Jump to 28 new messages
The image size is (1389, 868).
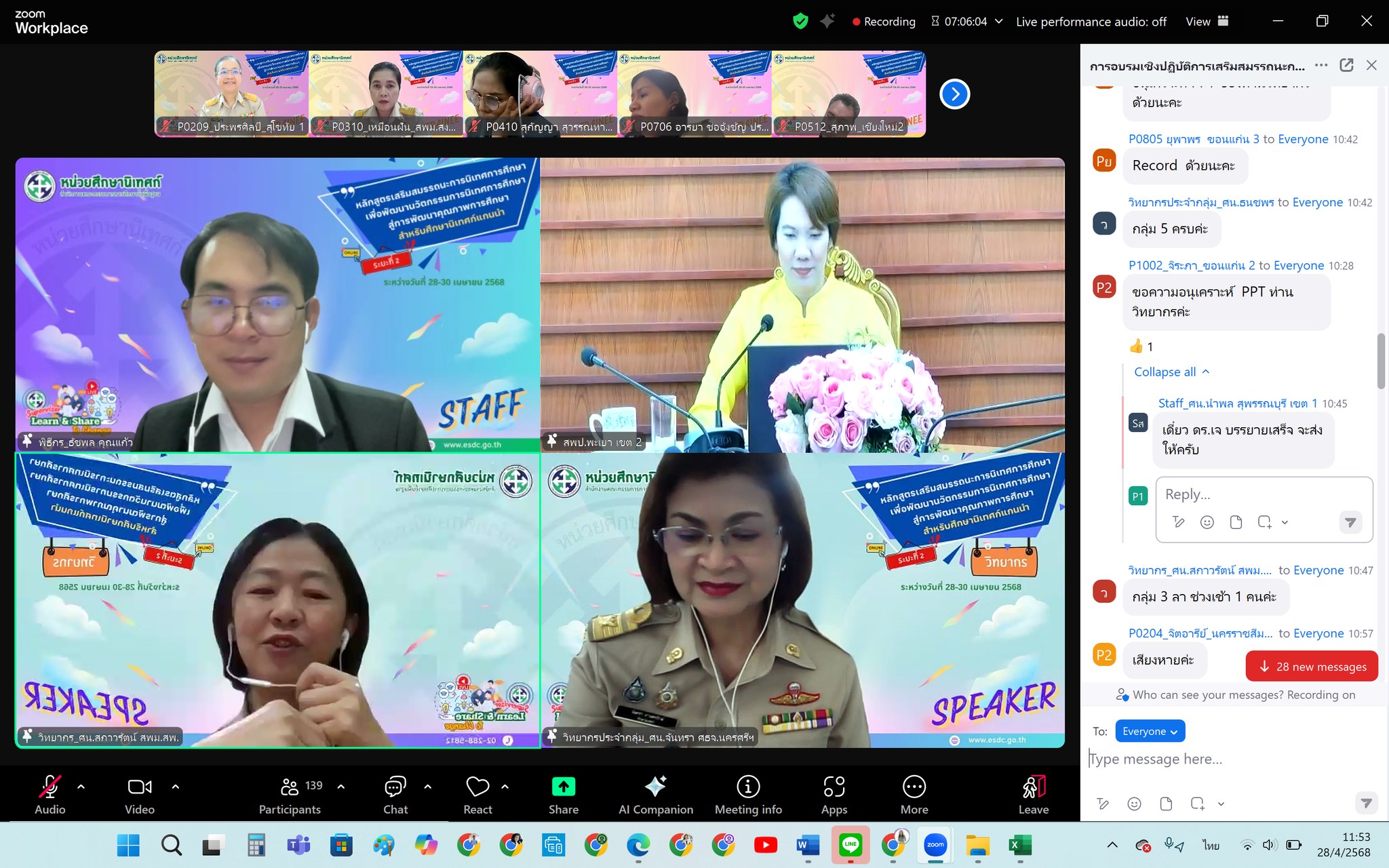tap(1312, 667)
